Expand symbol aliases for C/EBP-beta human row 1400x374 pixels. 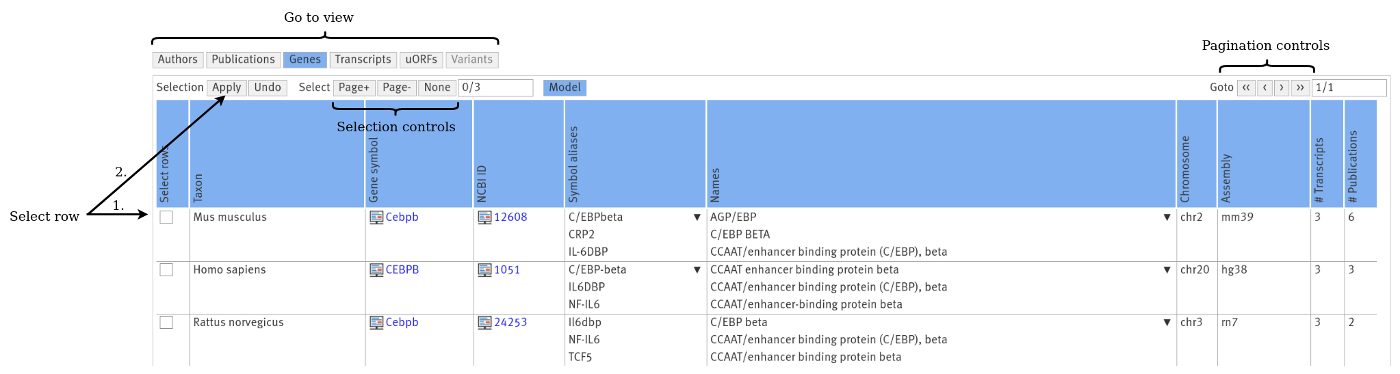696,270
